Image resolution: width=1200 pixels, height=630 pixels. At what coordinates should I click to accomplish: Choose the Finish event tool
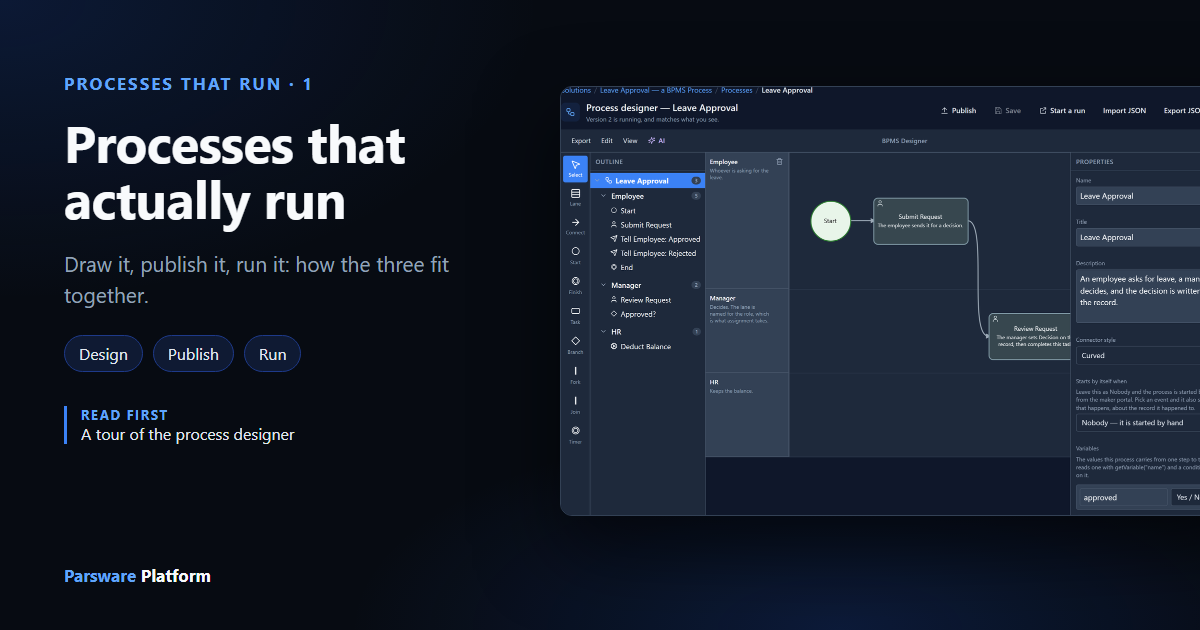click(575, 285)
